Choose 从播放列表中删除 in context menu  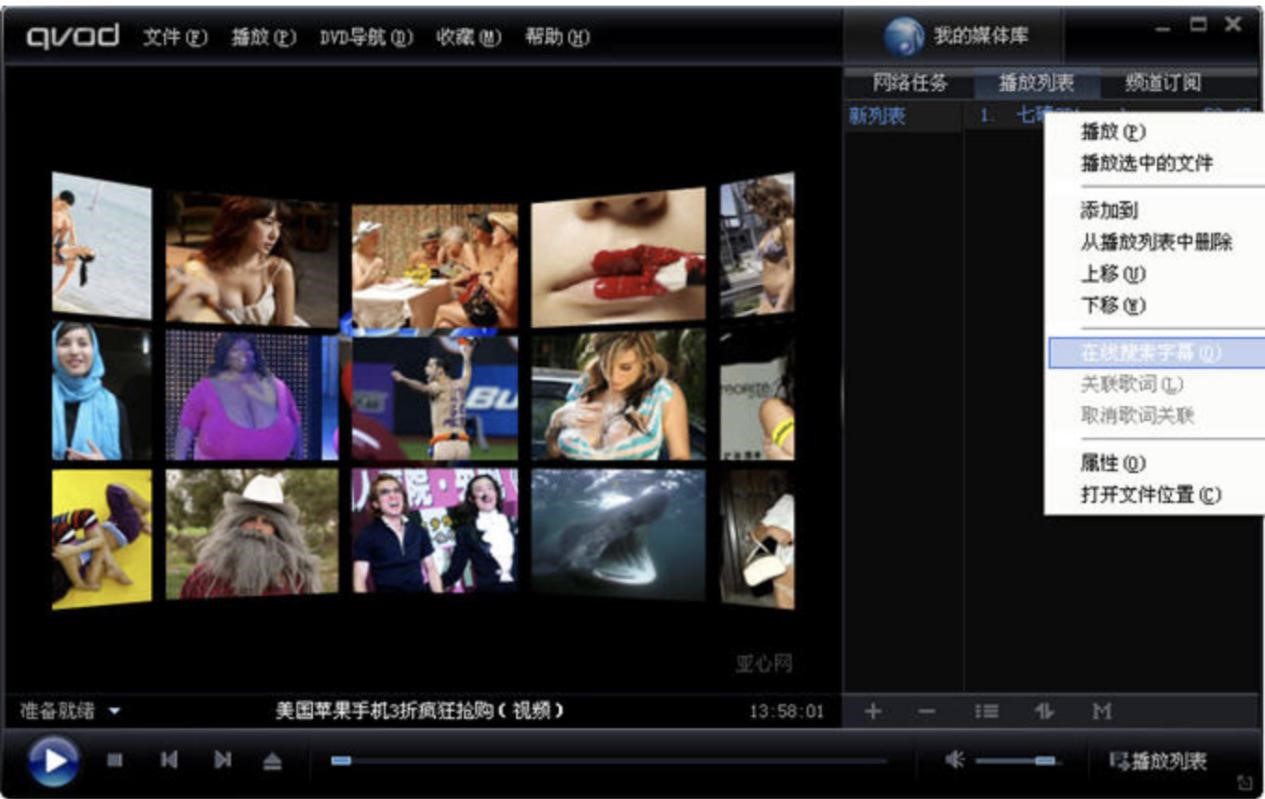point(1156,242)
